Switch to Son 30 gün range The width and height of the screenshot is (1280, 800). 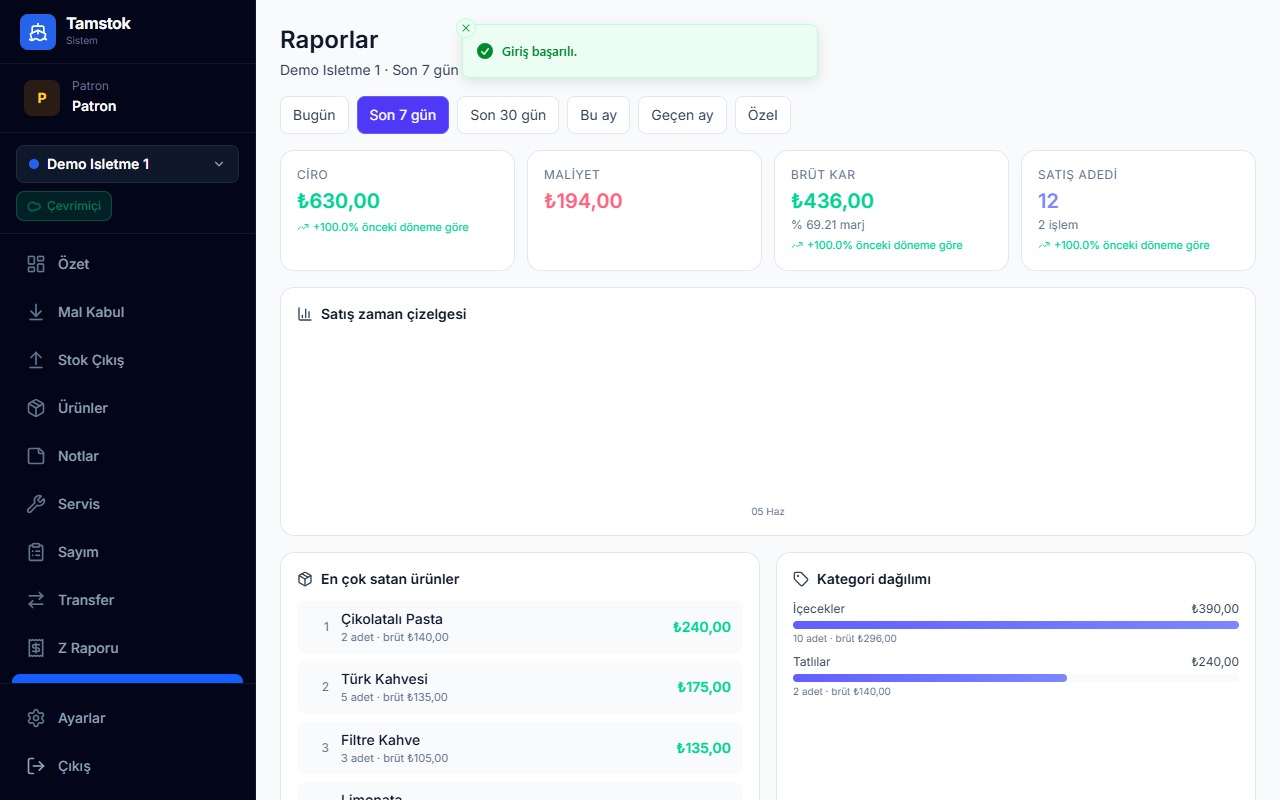click(508, 115)
